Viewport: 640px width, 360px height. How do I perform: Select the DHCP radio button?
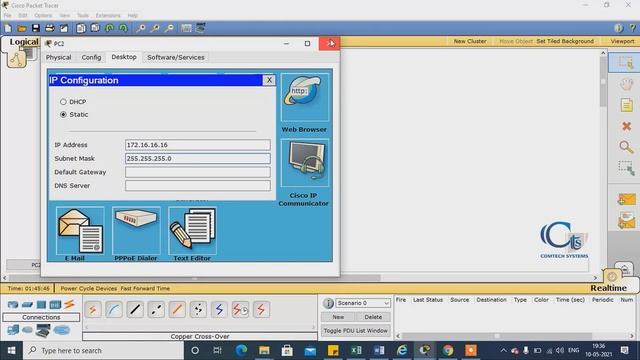coord(63,102)
